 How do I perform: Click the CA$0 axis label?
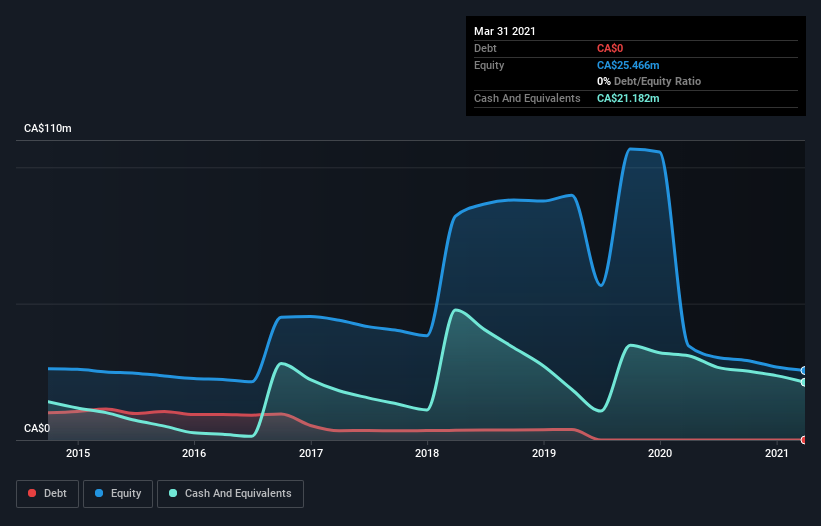(x=37, y=428)
